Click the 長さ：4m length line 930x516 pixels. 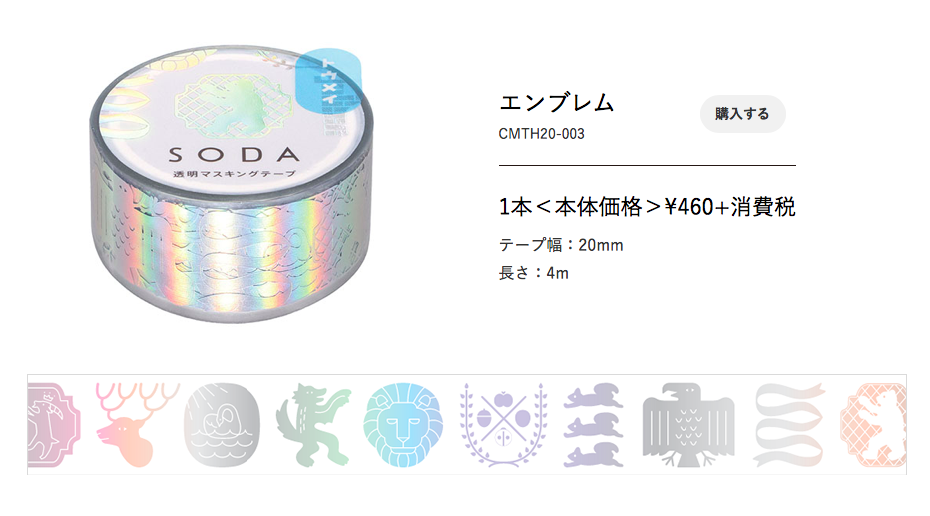[x=534, y=273]
